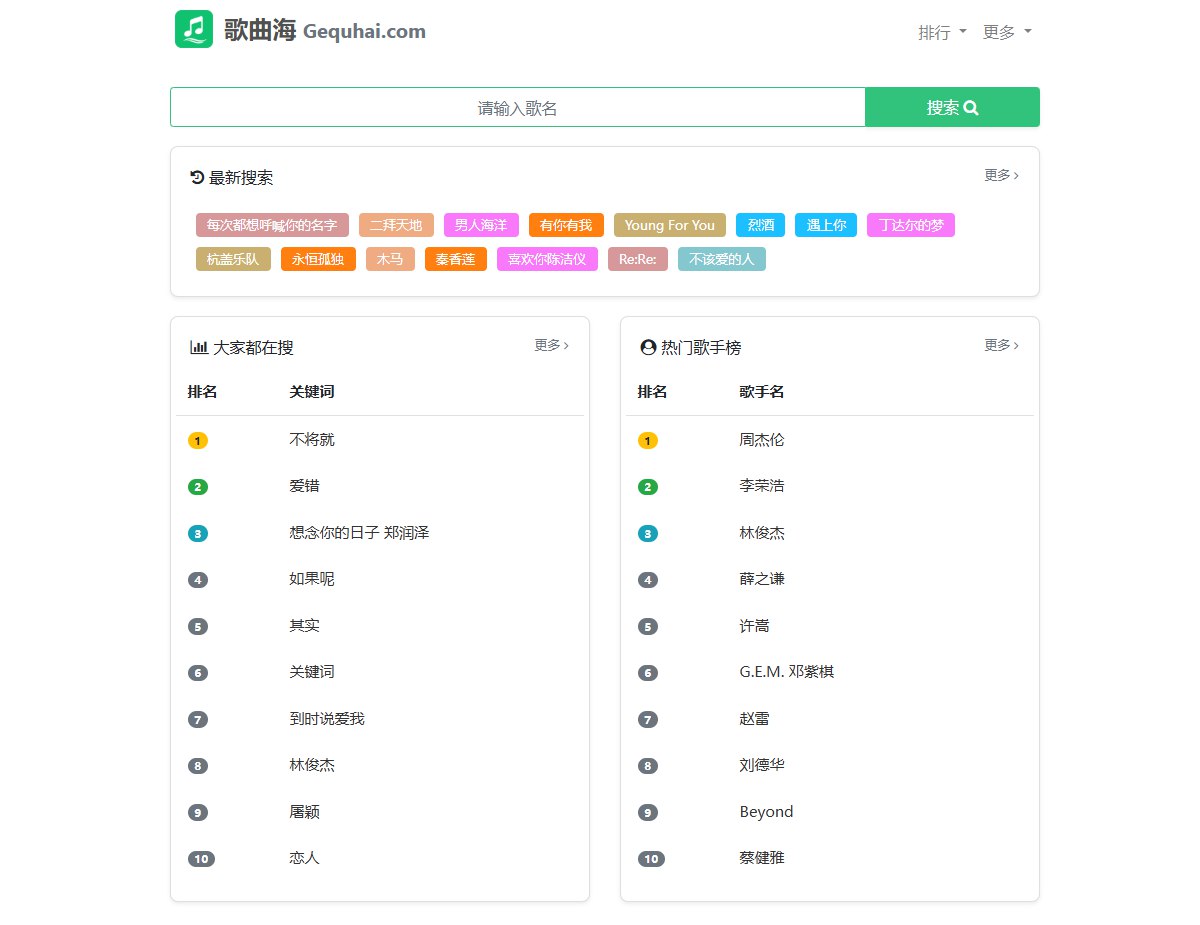Click the teal rank 3 badge for 林俊杰 singer
This screenshot has width=1200, height=925.
(x=648, y=534)
